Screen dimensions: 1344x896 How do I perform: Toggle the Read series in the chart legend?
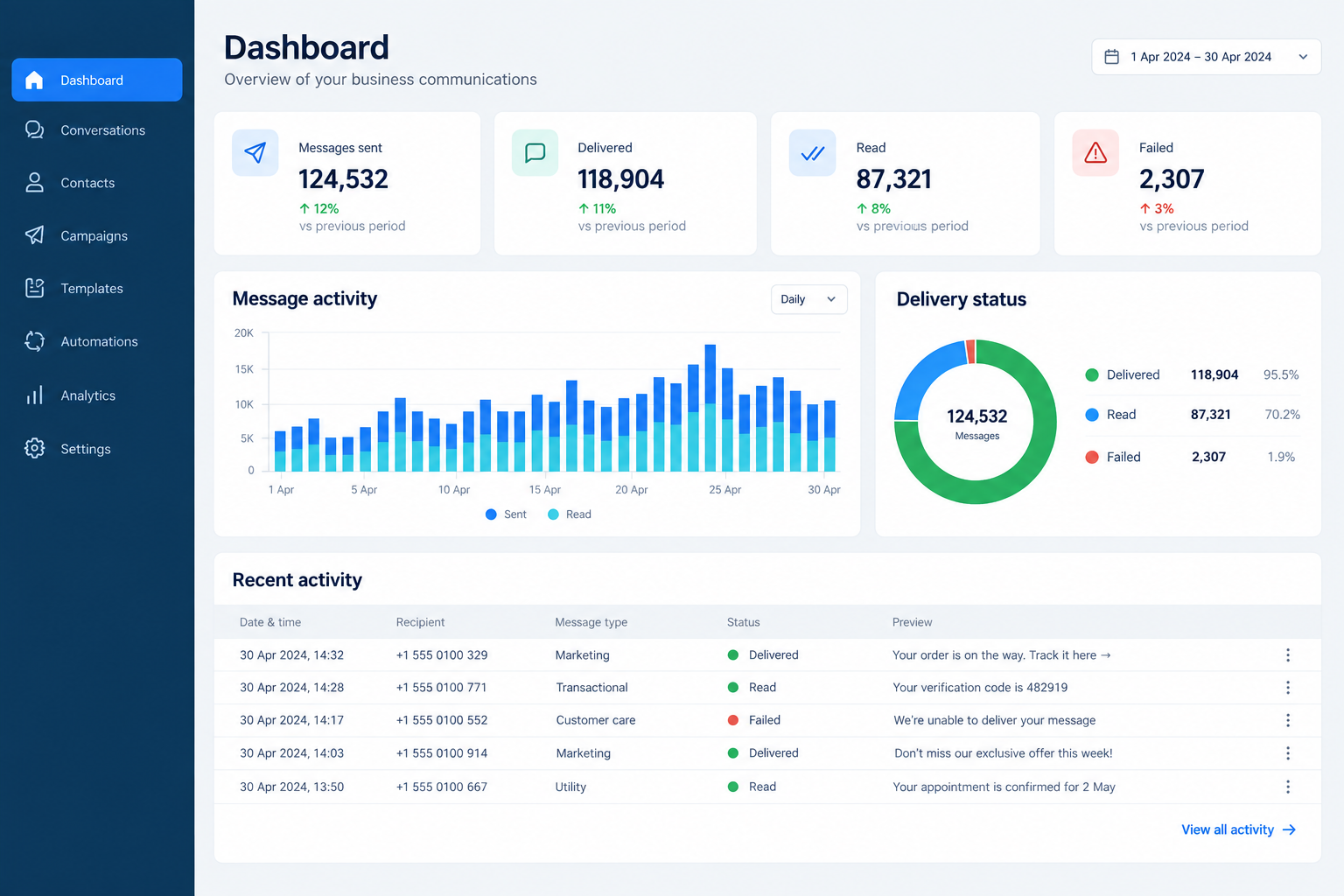[570, 514]
